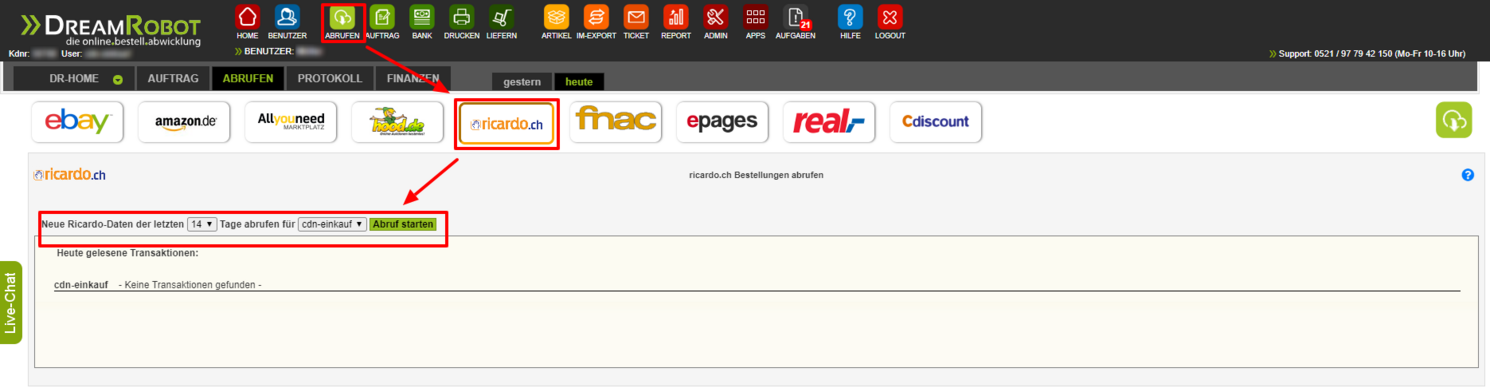Open AUFGABEN tasks icon with badge
Image resolution: width=1490 pixels, height=392 pixels.
tap(796, 17)
